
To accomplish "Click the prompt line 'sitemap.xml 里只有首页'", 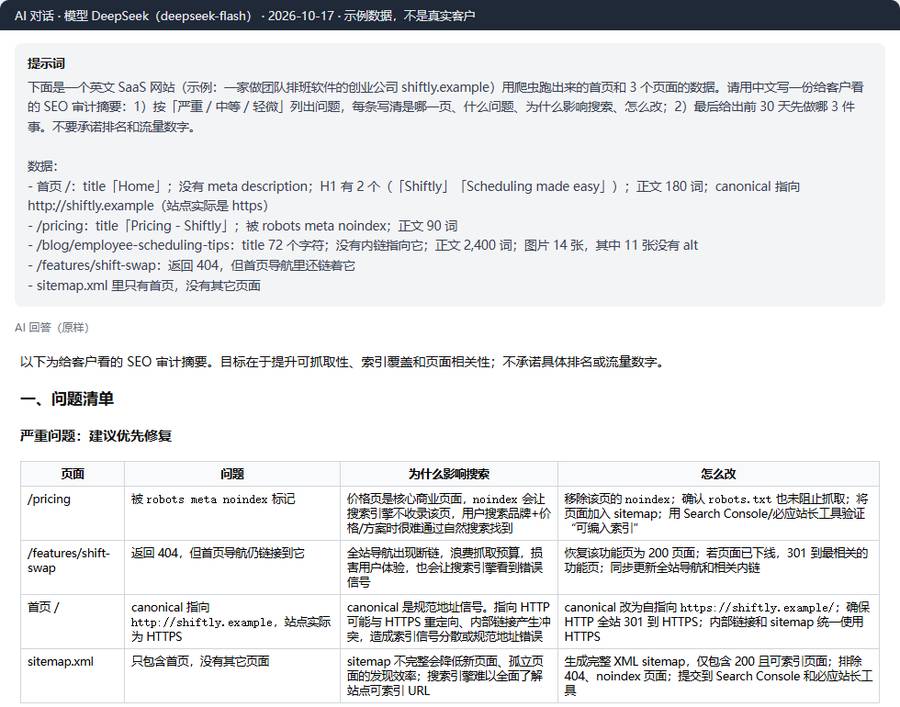I will point(144,285).
